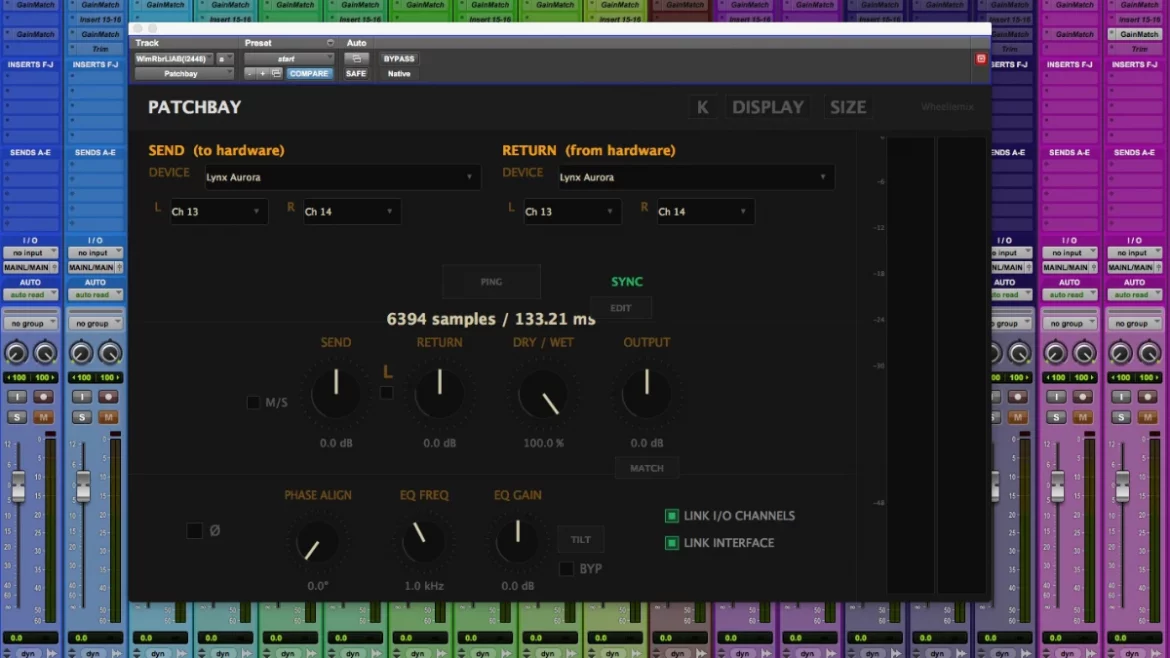Uncheck LINK INTERFACE

(x=672, y=543)
